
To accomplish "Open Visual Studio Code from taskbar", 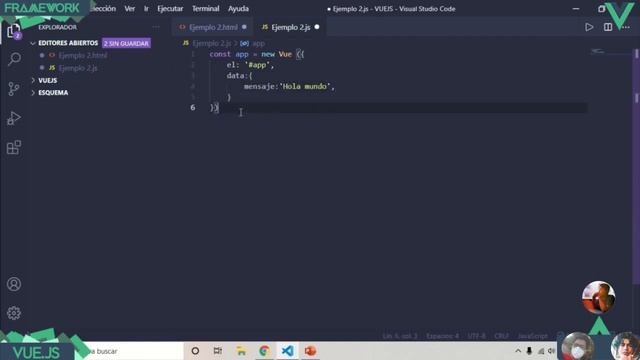I will (287, 351).
